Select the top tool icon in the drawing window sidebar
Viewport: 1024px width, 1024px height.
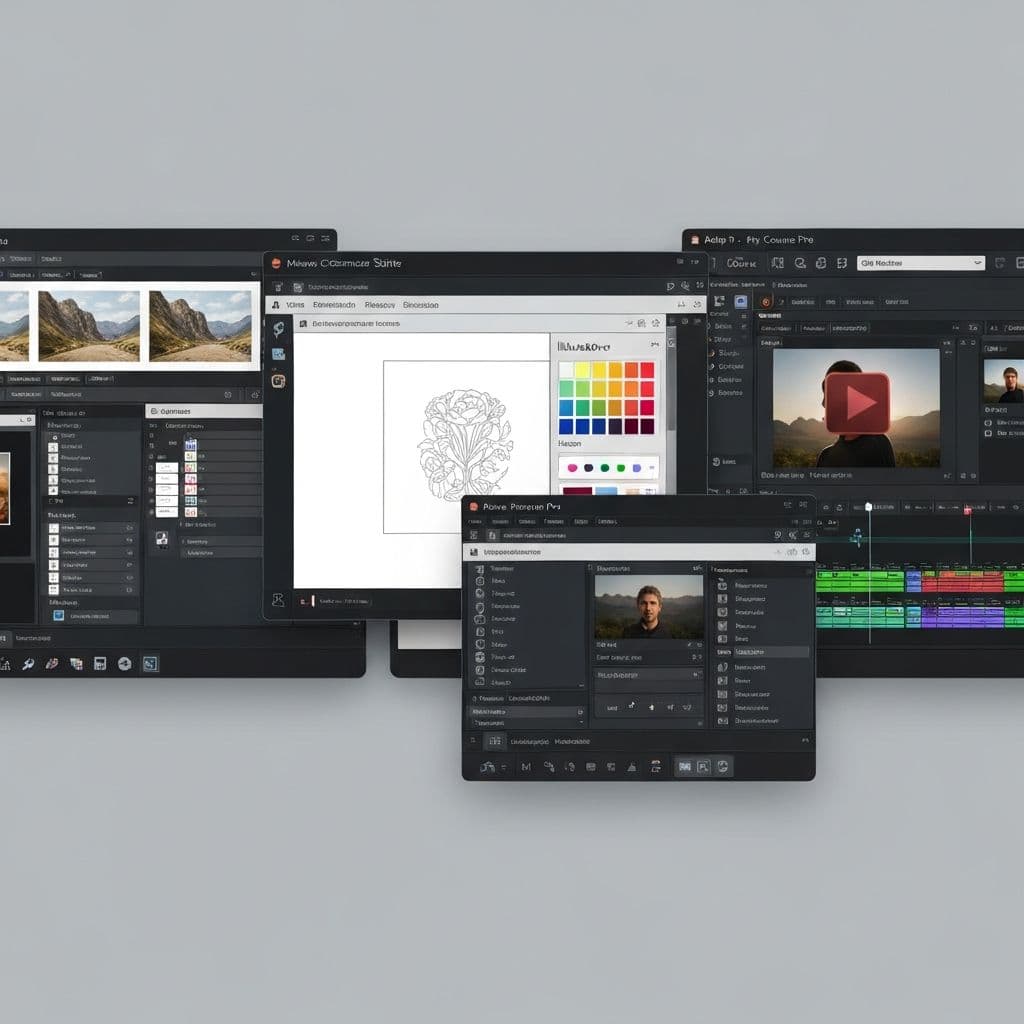(x=278, y=328)
